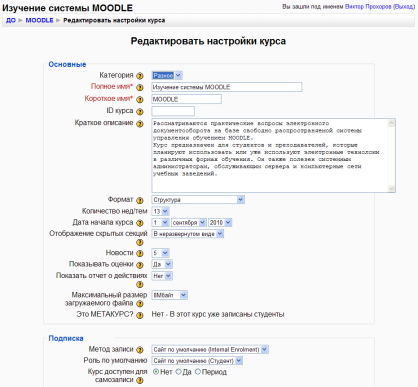Open help icon beside Дата начала курса
The height and width of the screenshot is (387, 418).
[140, 223]
